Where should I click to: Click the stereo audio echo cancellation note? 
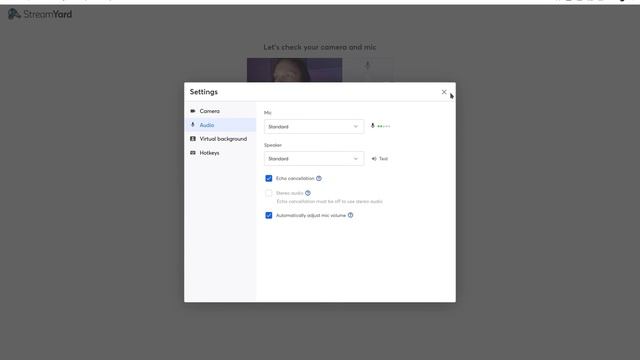click(329, 201)
